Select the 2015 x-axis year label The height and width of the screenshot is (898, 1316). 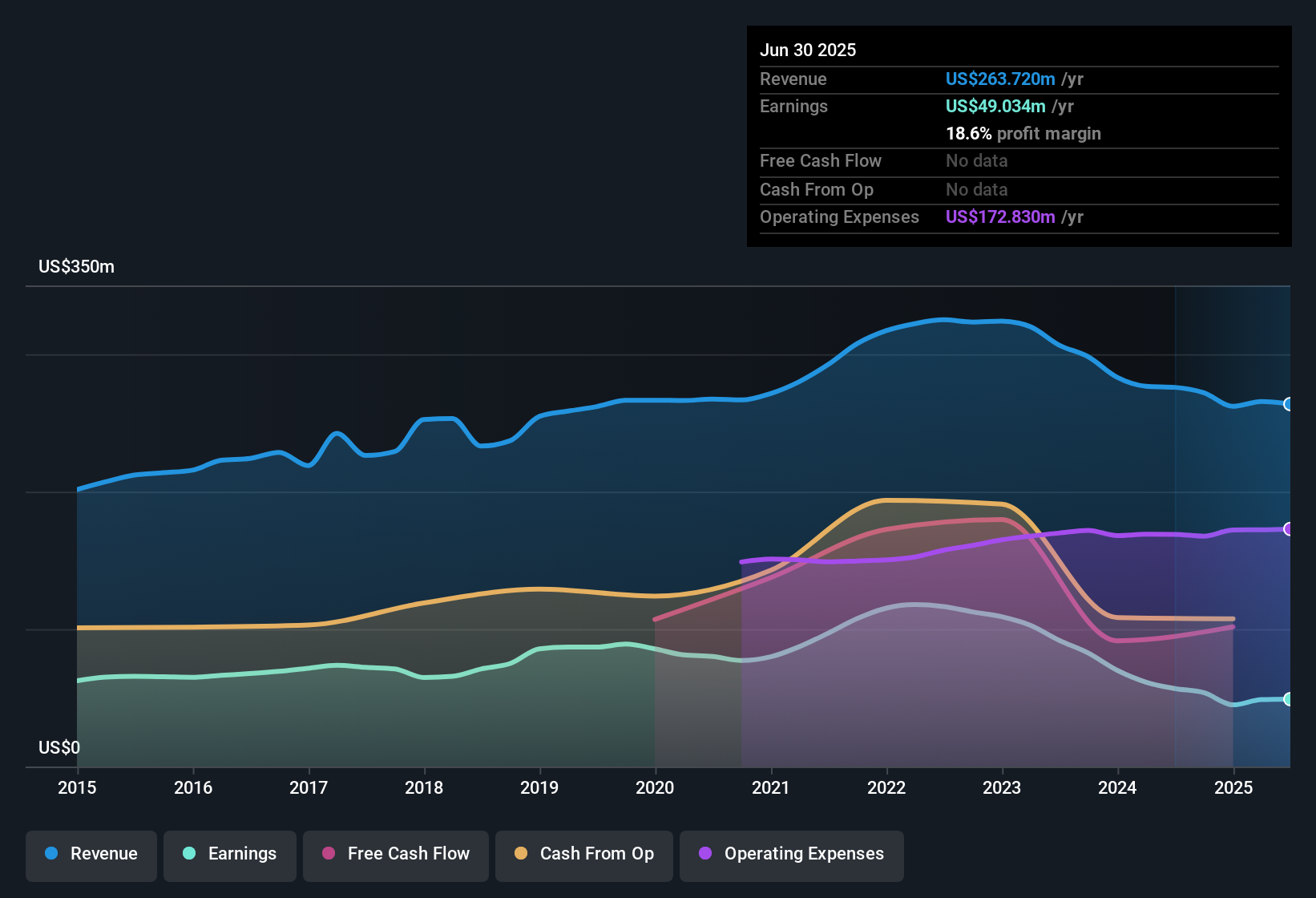pyautogui.click(x=77, y=787)
